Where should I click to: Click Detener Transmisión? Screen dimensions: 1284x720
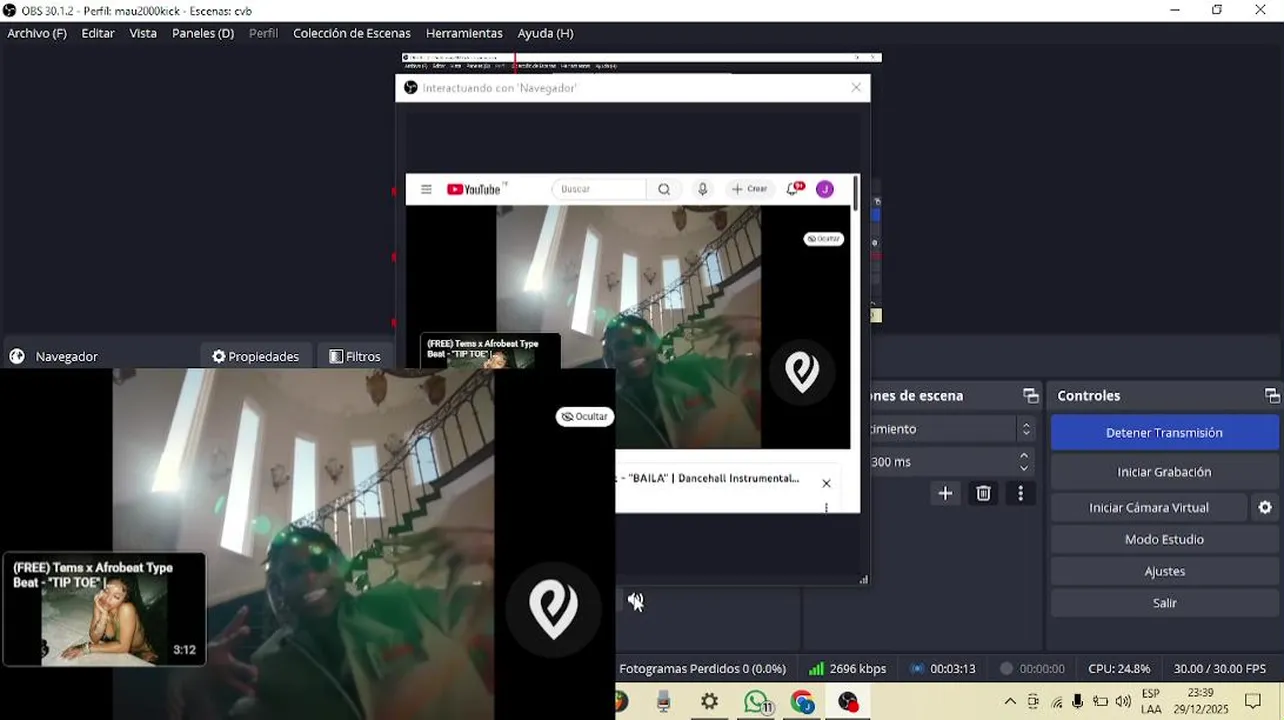coord(1164,433)
